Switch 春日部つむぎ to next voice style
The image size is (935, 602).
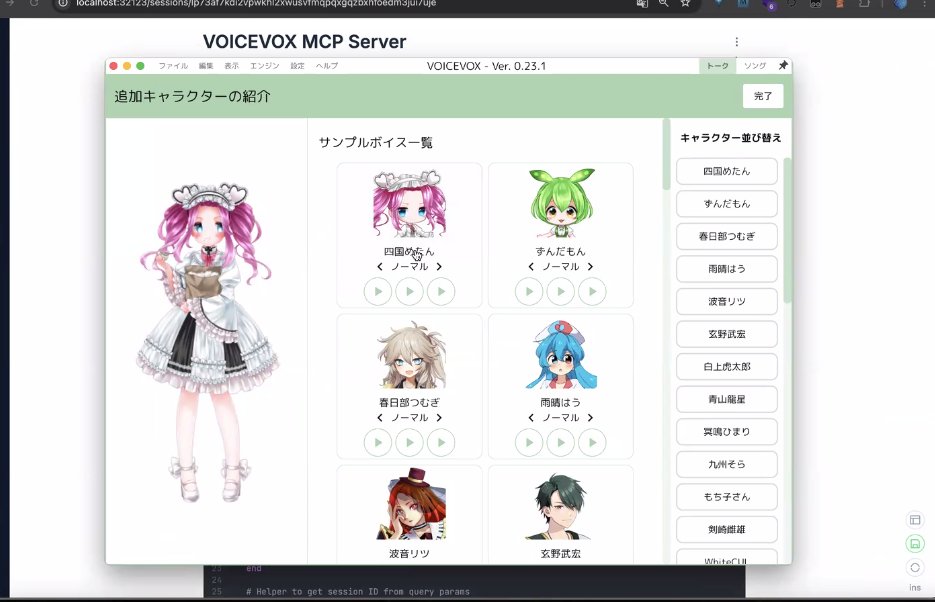pyautogui.click(x=439, y=418)
